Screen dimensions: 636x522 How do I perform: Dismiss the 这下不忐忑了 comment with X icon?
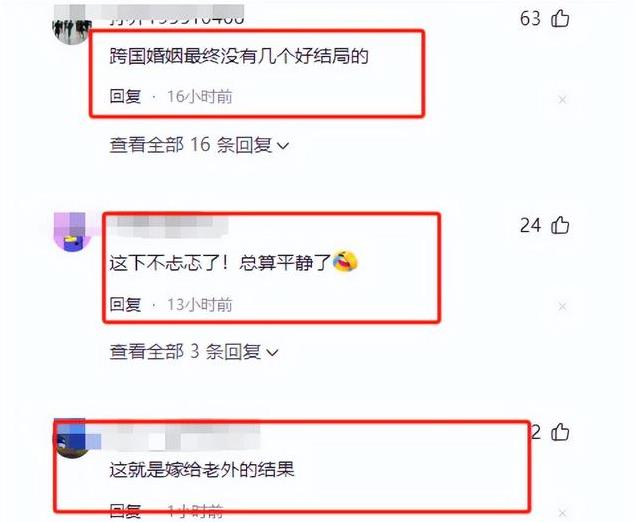tap(562, 306)
